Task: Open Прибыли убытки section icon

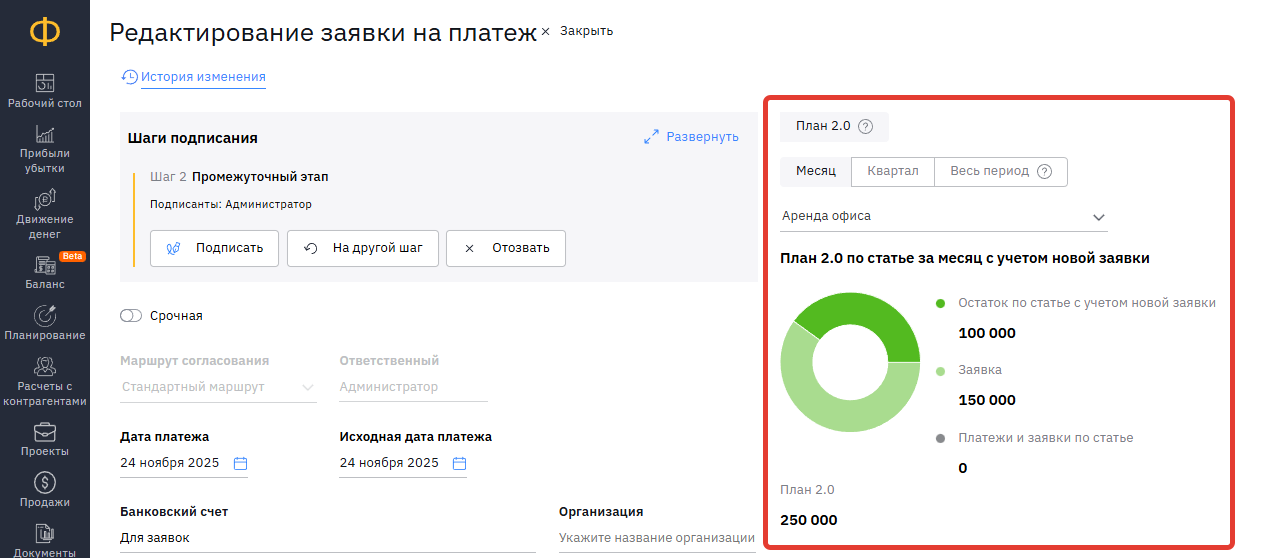Action: click(x=45, y=134)
